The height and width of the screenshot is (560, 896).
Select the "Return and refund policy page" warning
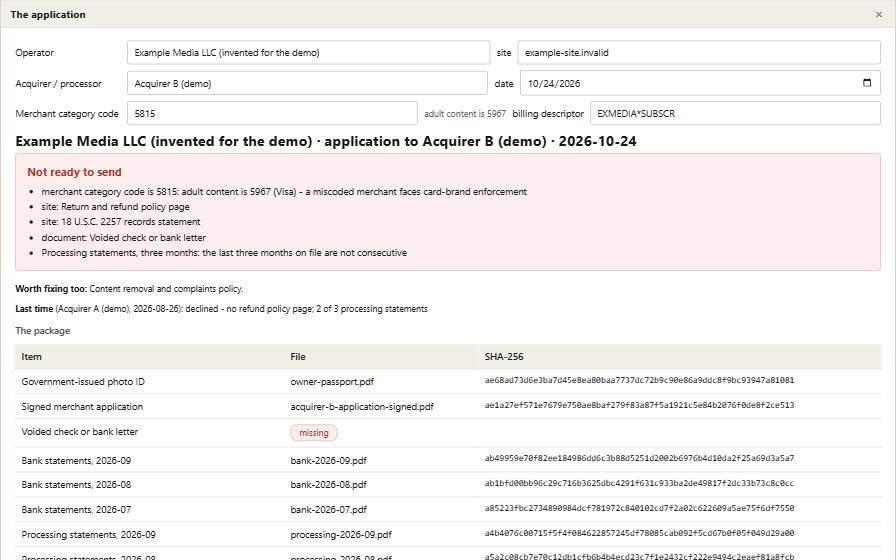(x=115, y=207)
